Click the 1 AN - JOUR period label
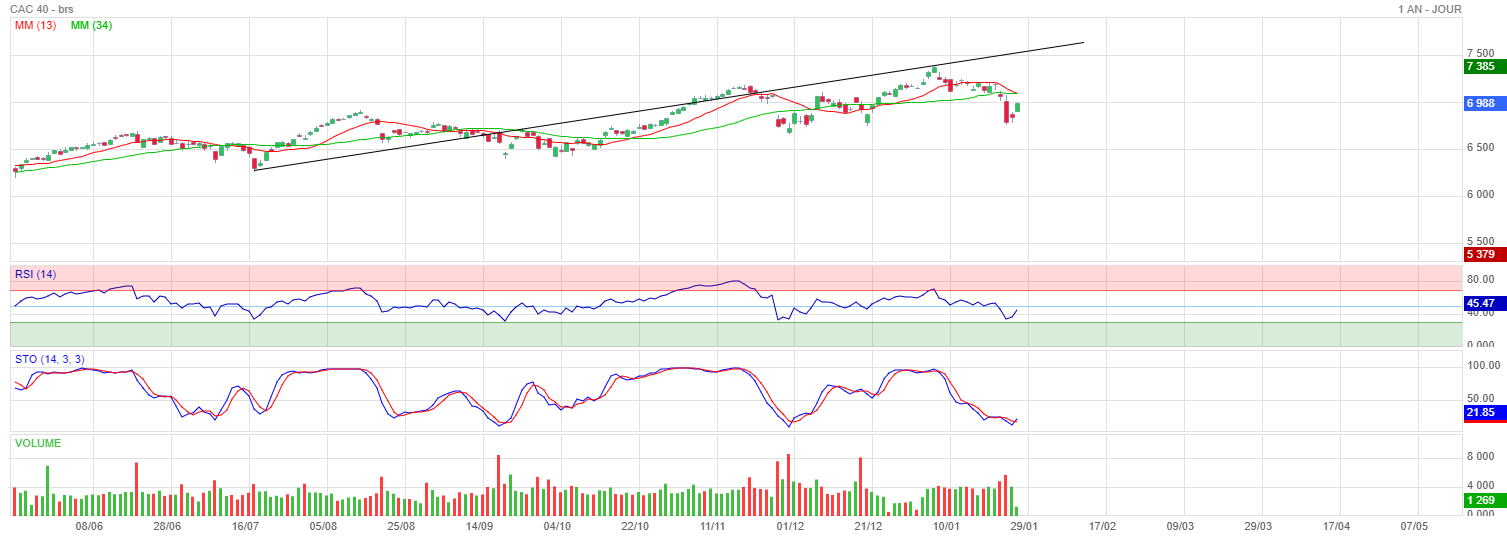This screenshot has height=536, width=1507. pos(1430,9)
